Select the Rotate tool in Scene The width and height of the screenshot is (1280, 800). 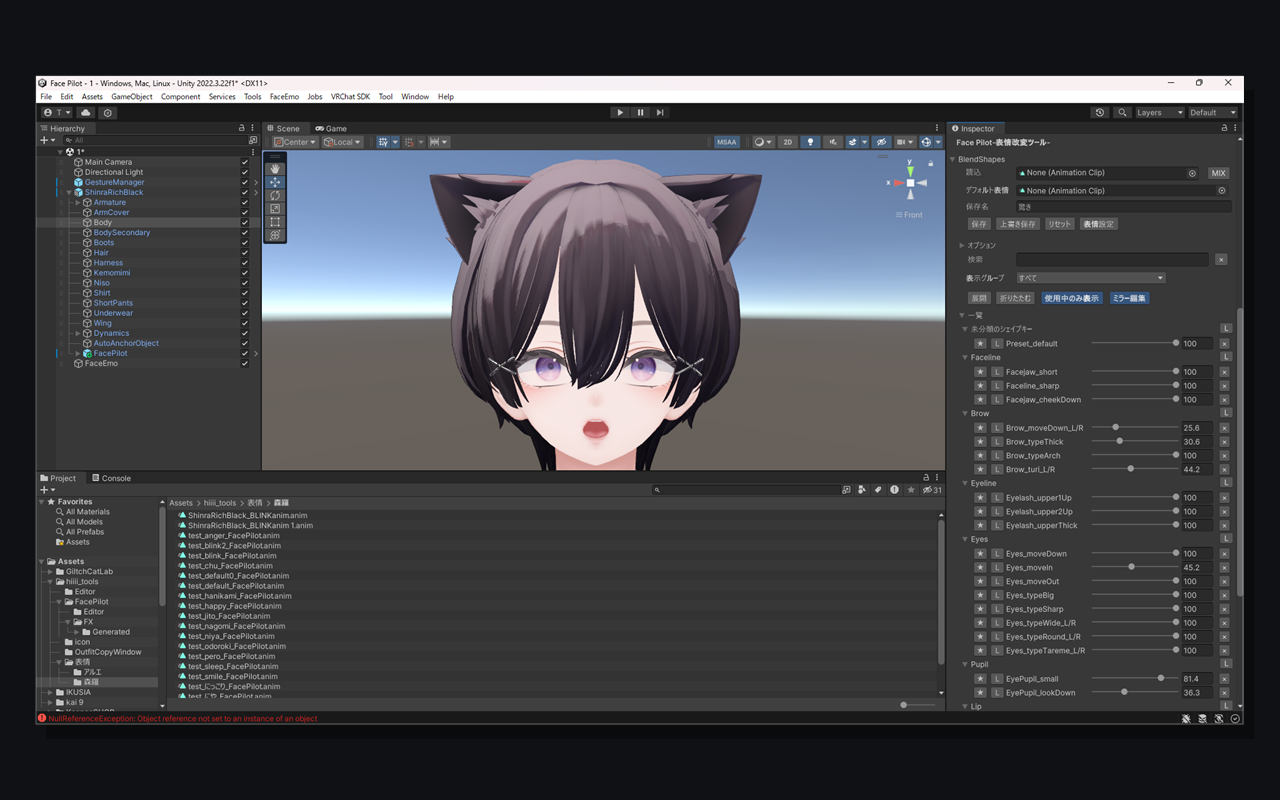275,195
